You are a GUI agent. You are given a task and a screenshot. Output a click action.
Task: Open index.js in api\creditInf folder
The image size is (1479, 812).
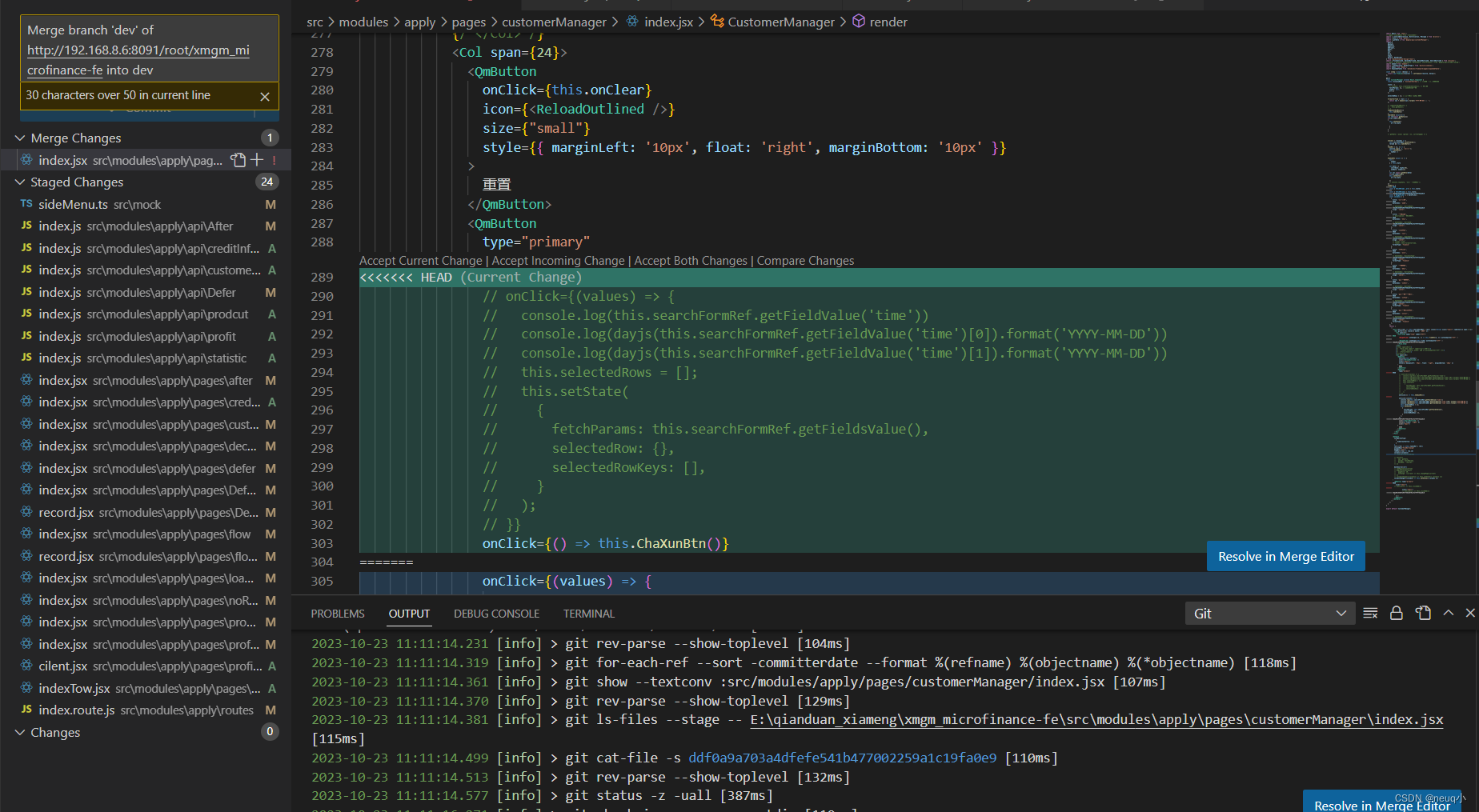[146, 248]
